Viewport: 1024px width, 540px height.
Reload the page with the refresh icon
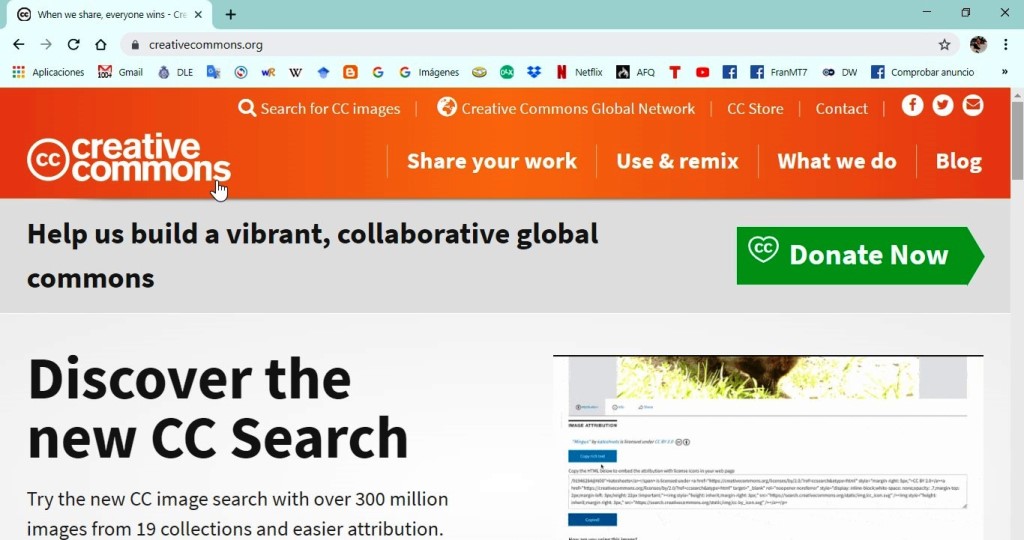tap(73, 44)
